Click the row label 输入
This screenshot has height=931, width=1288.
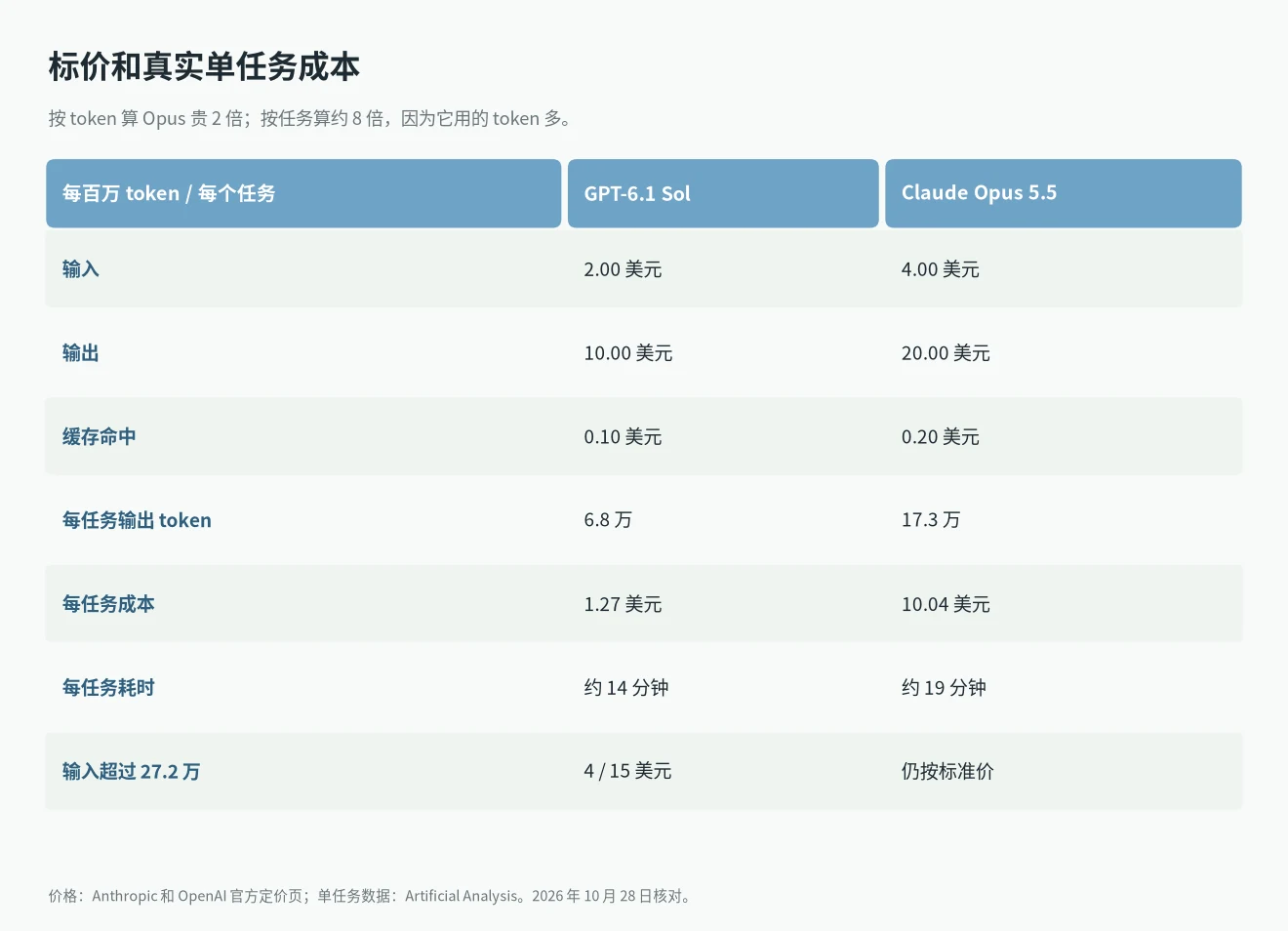81,269
